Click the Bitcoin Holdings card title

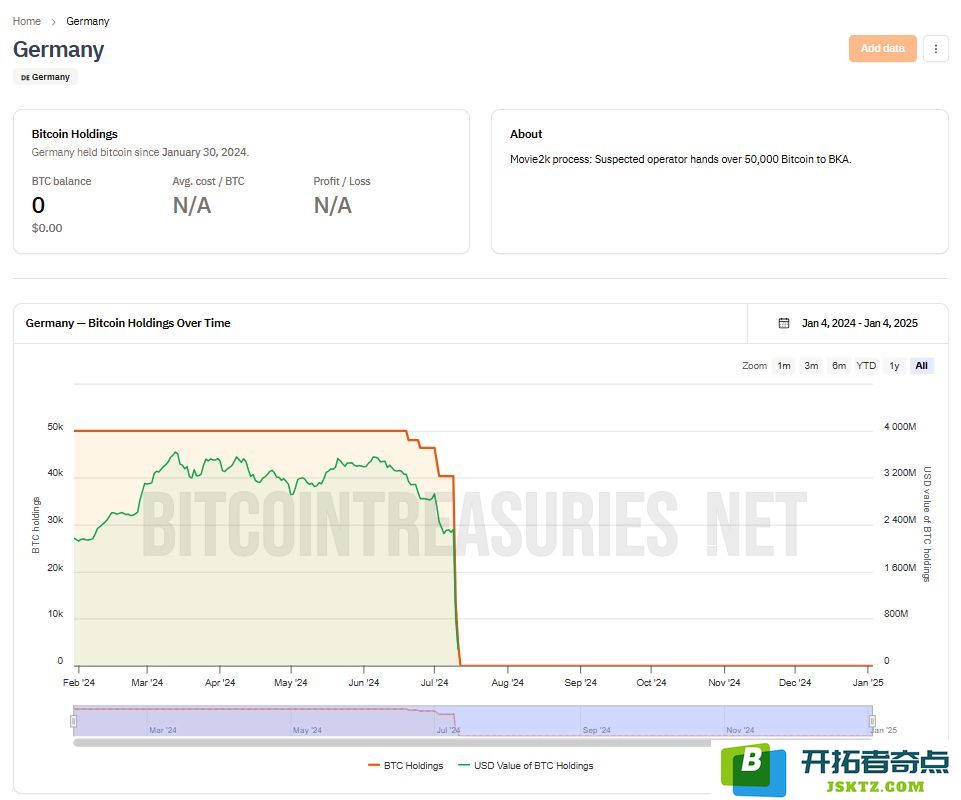pyautogui.click(x=75, y=134)
